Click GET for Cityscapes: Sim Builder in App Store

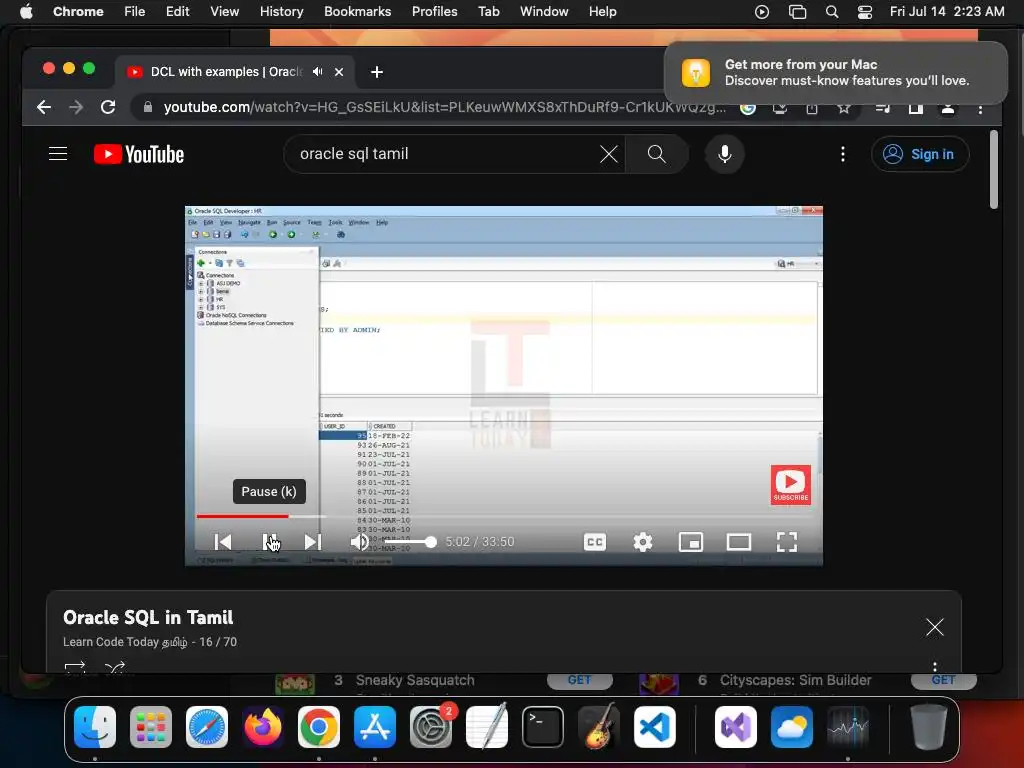(944, 680)
